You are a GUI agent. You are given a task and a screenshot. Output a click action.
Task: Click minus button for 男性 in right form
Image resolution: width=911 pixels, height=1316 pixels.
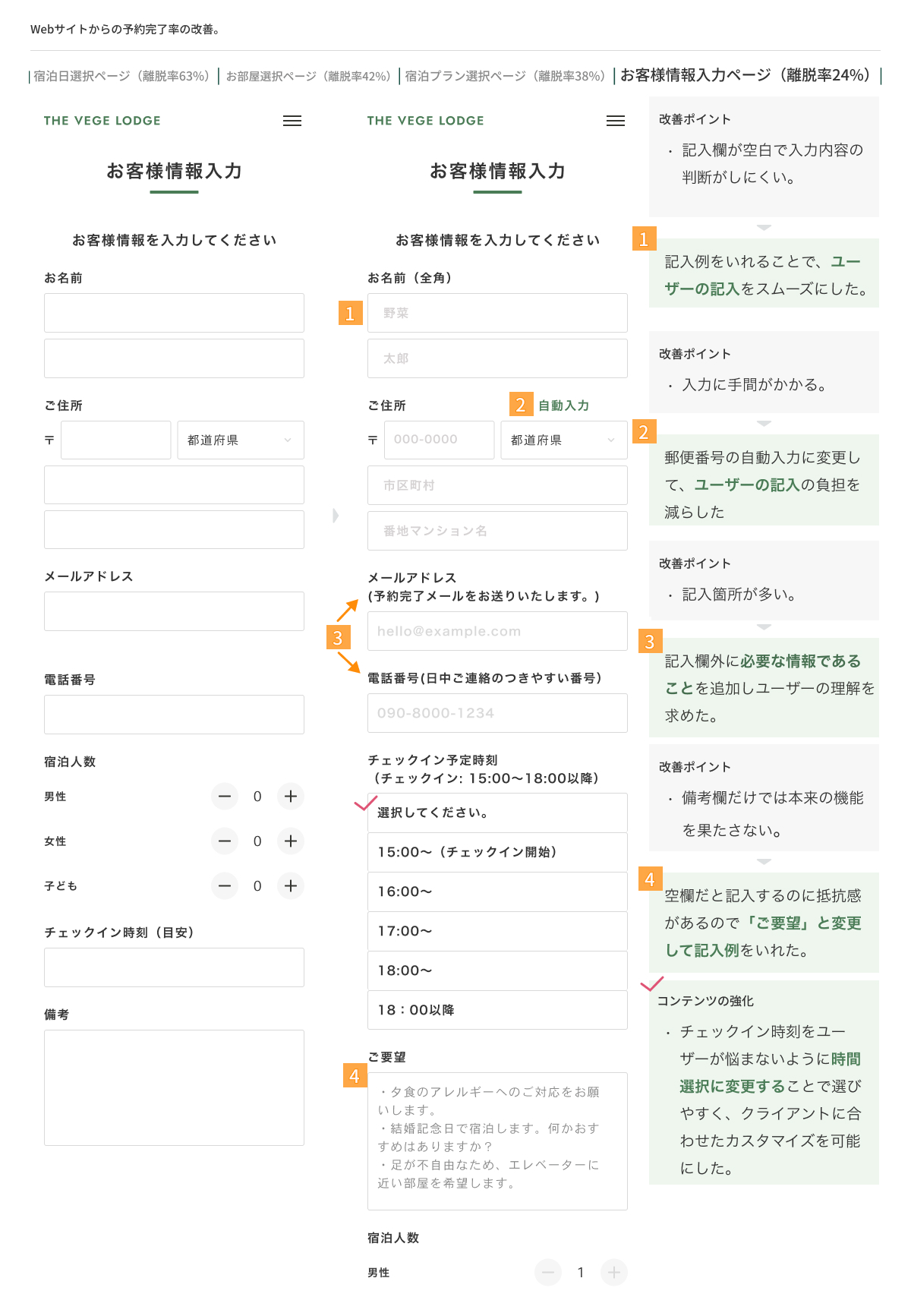coord(548,1273)
